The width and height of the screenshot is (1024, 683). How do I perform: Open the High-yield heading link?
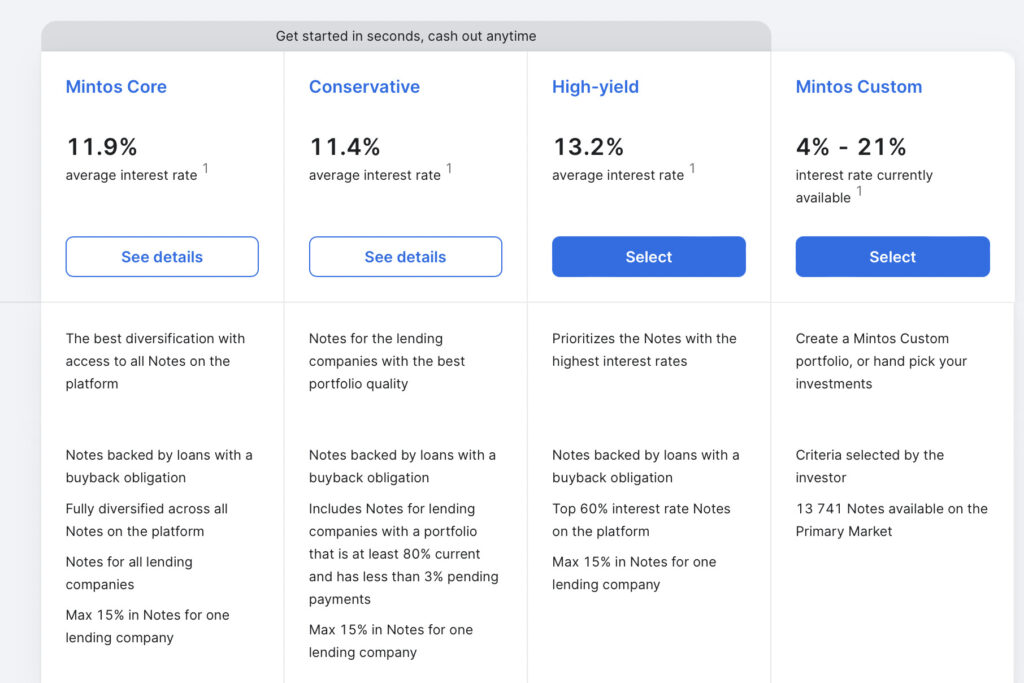[596, 87]
